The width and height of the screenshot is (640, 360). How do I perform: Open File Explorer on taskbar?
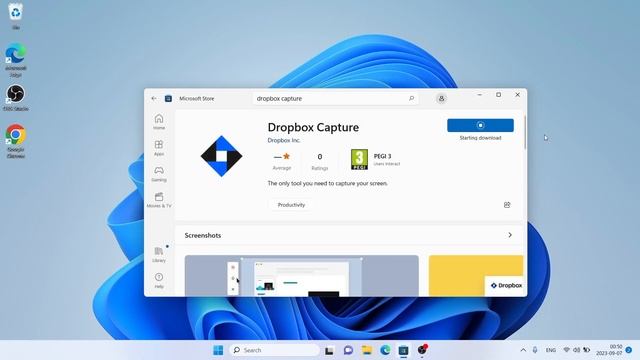367,350
